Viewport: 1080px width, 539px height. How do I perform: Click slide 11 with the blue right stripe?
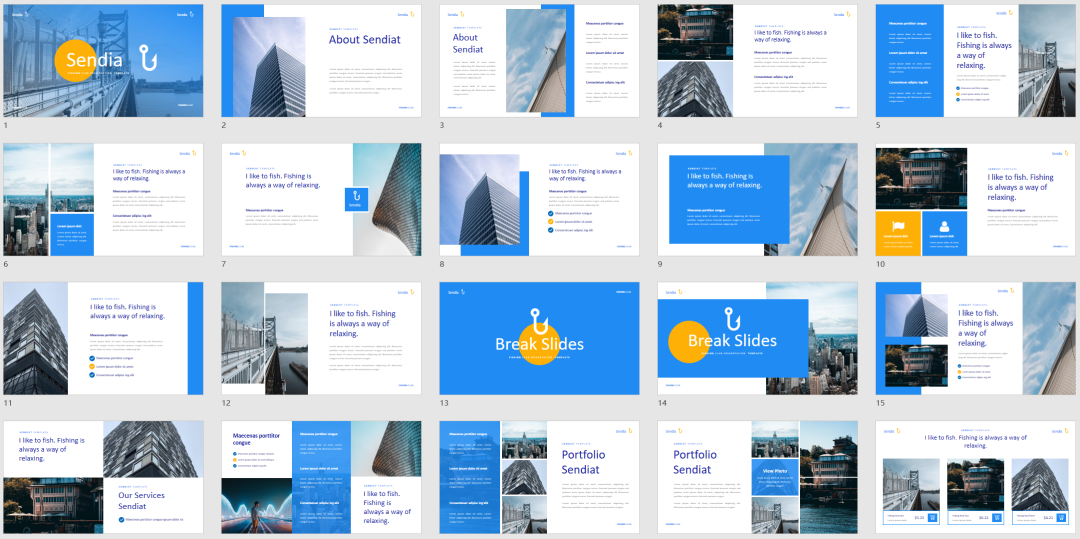[x=103, y=338]
